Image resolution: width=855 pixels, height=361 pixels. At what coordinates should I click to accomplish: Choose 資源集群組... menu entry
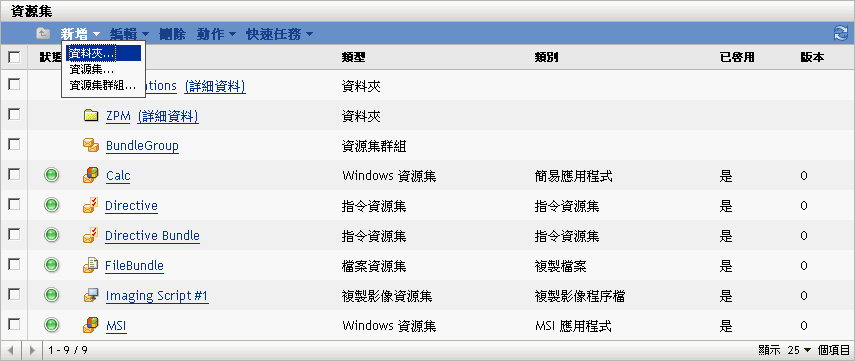103,85
